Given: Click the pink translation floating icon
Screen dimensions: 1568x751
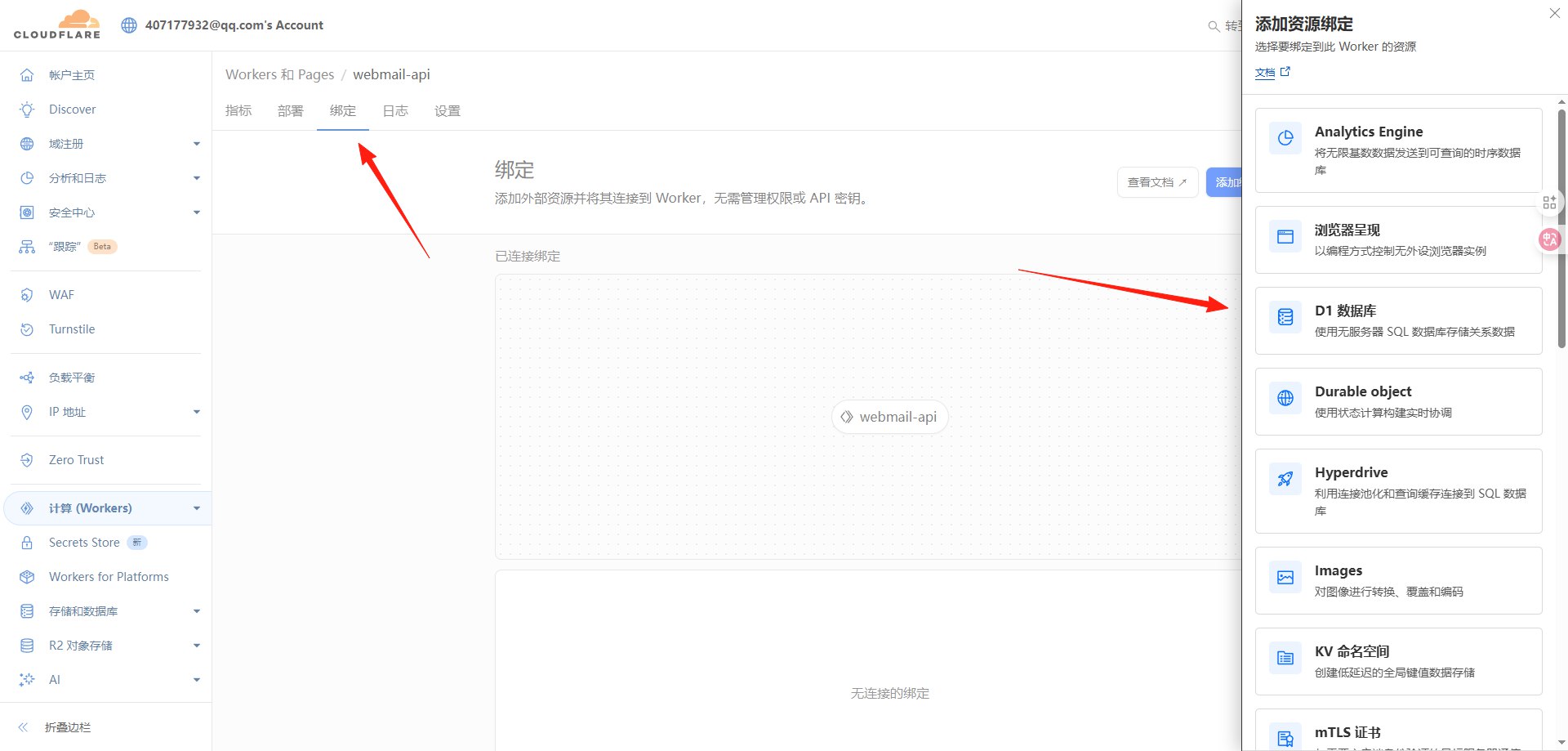Looking at the screenshot, I should 1550,239.
